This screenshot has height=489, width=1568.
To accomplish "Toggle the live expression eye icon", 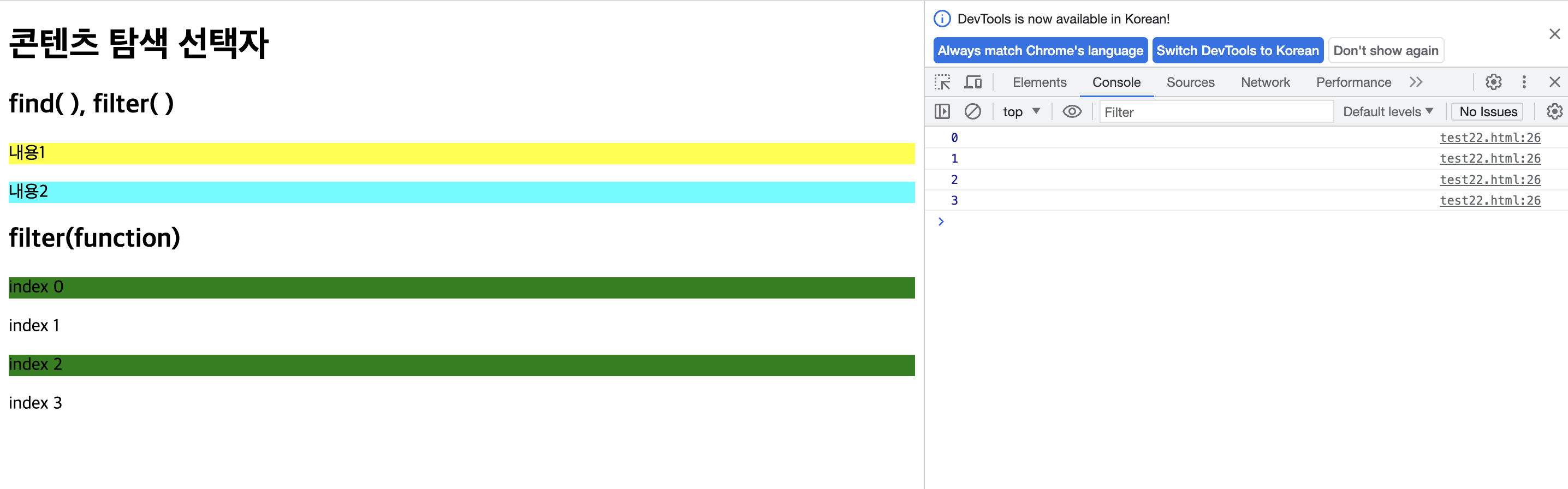I will [x=1072, y=112].
